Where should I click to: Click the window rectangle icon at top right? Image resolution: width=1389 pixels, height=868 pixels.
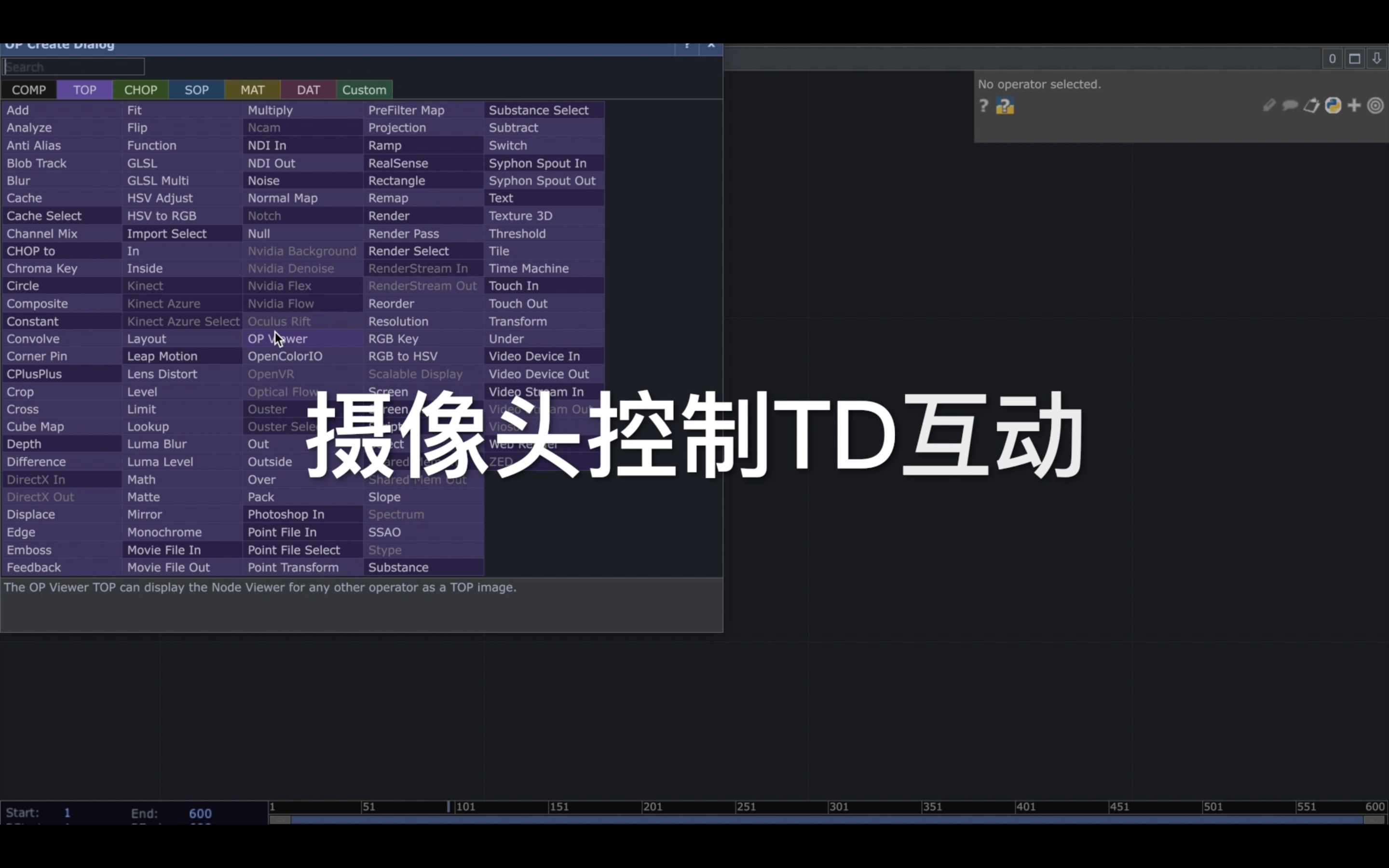[x=1355, y=58]
